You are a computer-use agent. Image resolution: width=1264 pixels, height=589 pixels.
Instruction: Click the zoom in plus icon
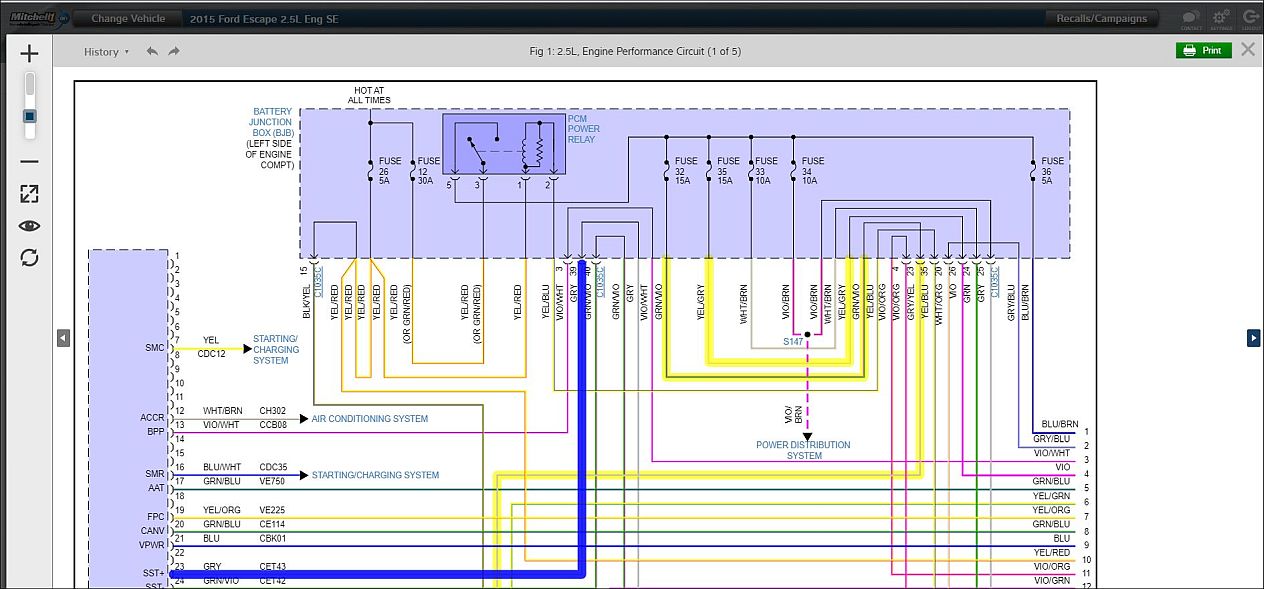pos(29,52)
